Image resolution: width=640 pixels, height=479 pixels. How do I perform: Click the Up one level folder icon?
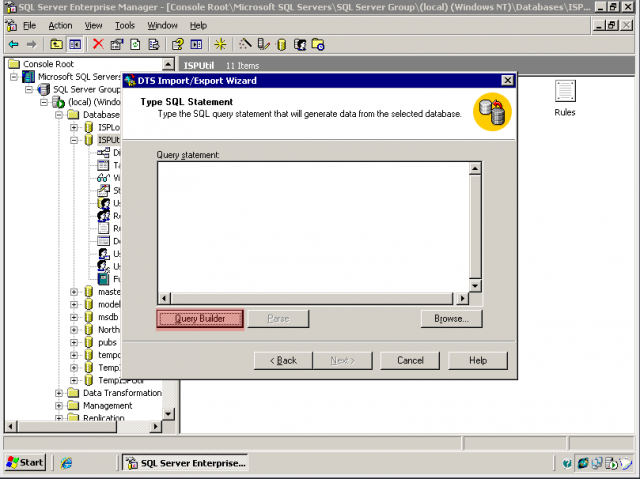click(x=56, y=44)
